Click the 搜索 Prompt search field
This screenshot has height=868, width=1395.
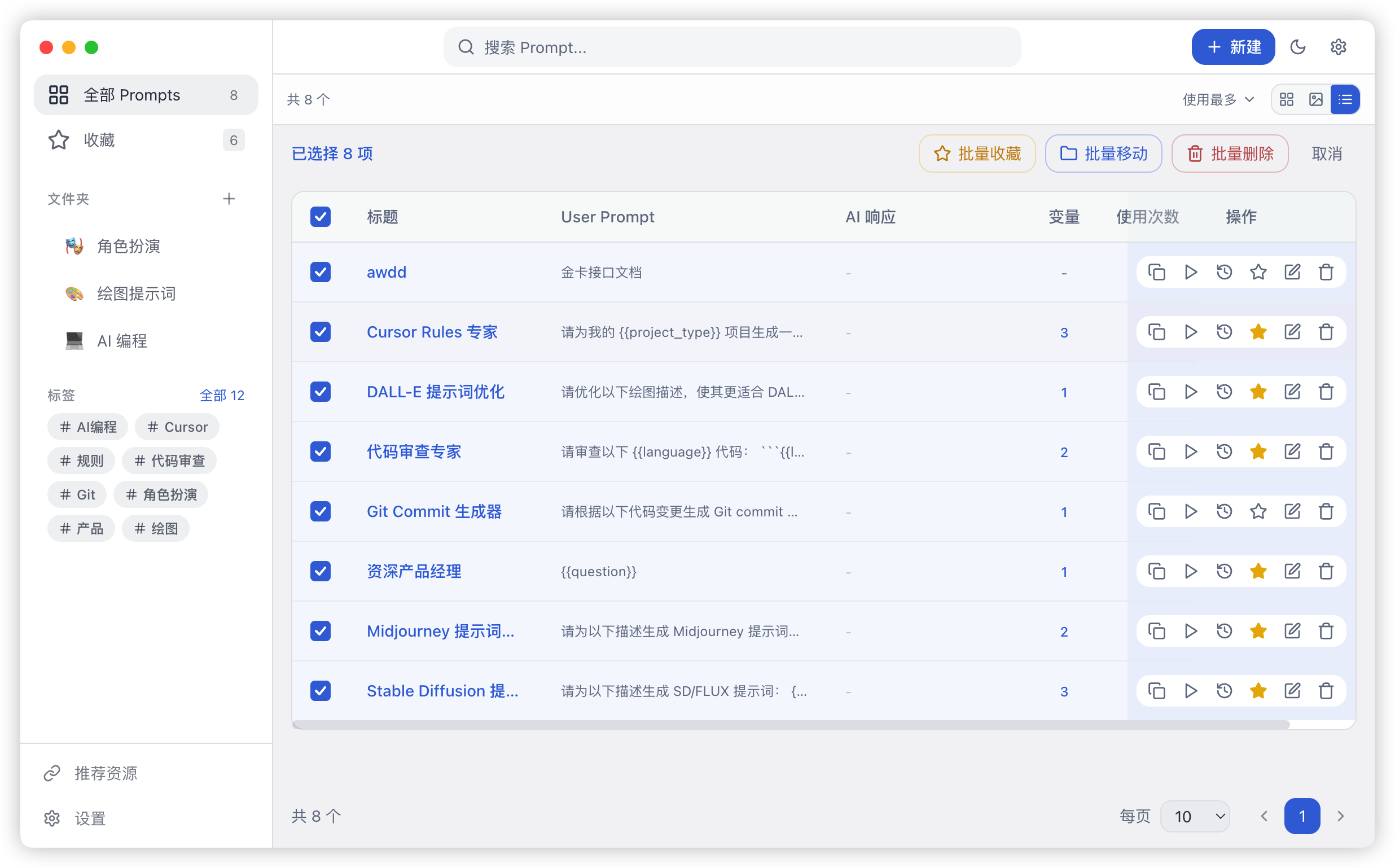[732, 47]
